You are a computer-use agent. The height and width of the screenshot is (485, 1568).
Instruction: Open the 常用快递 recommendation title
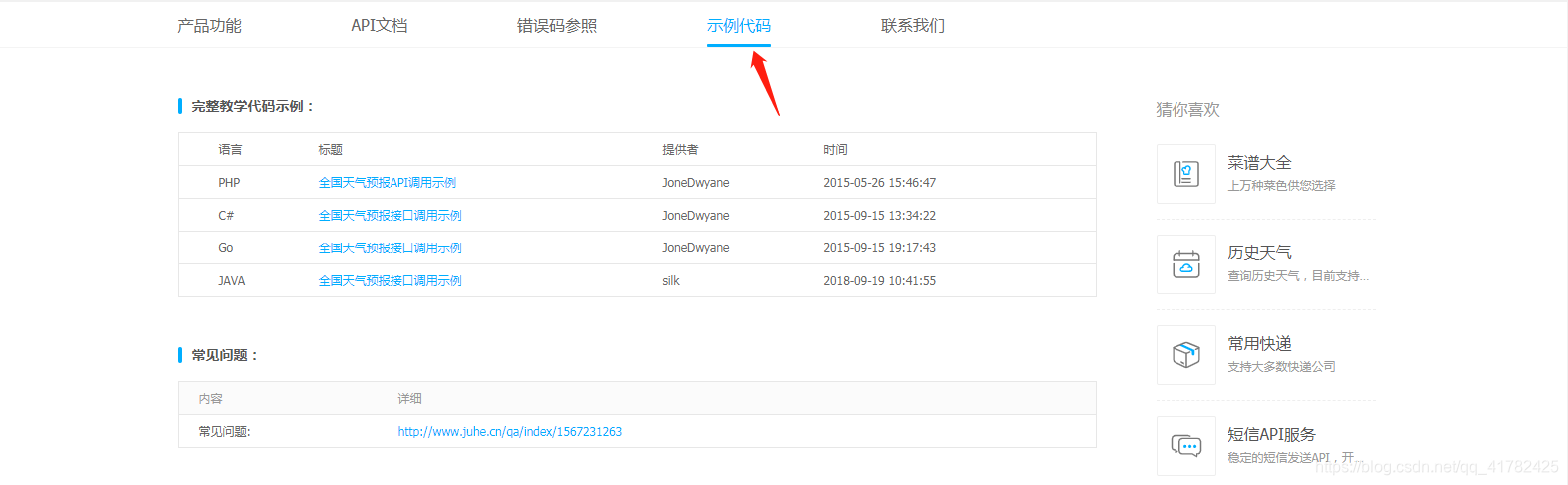tap(1259, 344)
